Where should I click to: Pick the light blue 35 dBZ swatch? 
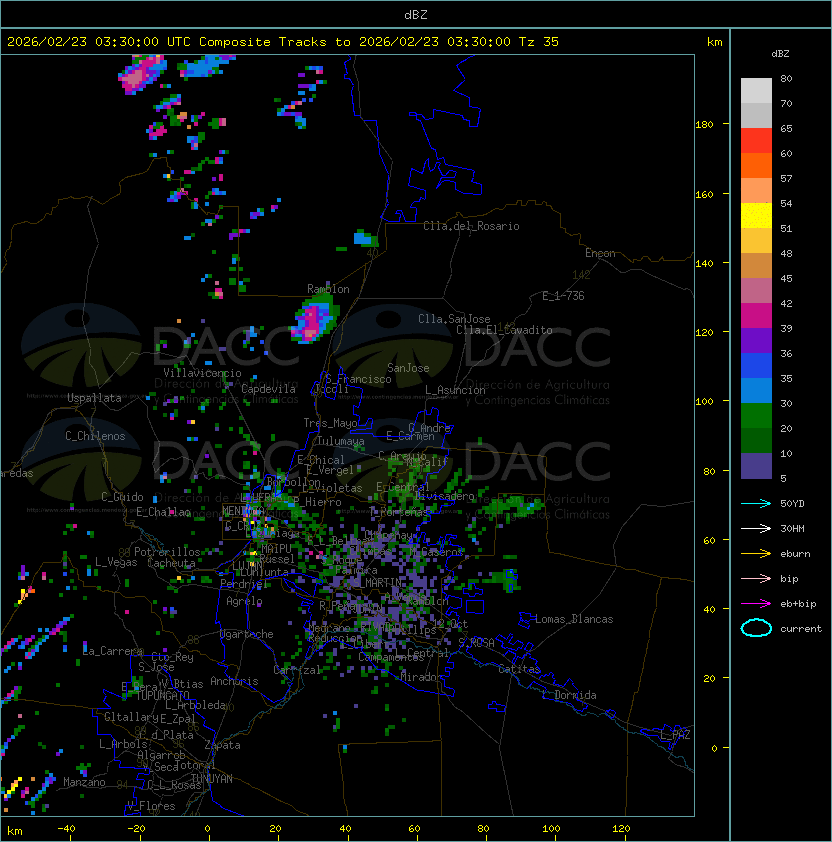tap(756, 390)
